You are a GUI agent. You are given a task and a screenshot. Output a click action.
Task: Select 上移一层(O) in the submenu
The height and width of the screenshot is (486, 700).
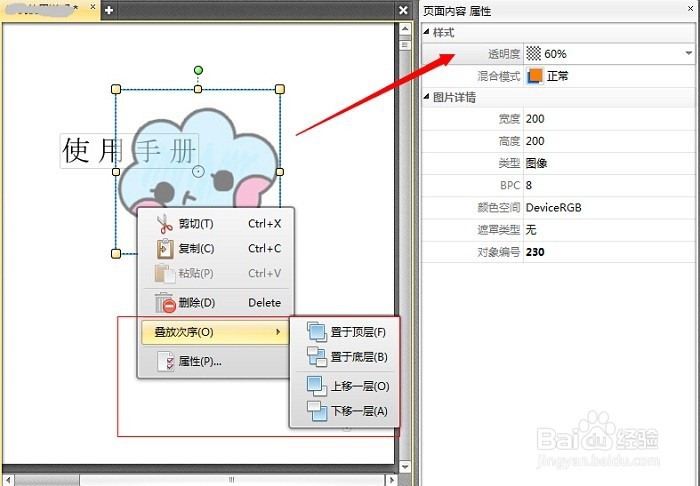345,386
